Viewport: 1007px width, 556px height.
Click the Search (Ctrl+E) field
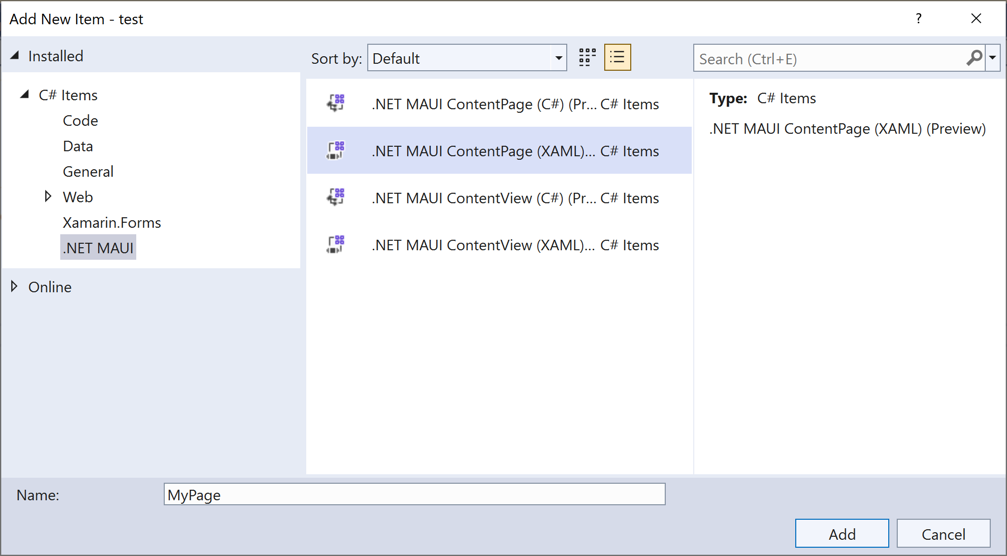point(829,58)
